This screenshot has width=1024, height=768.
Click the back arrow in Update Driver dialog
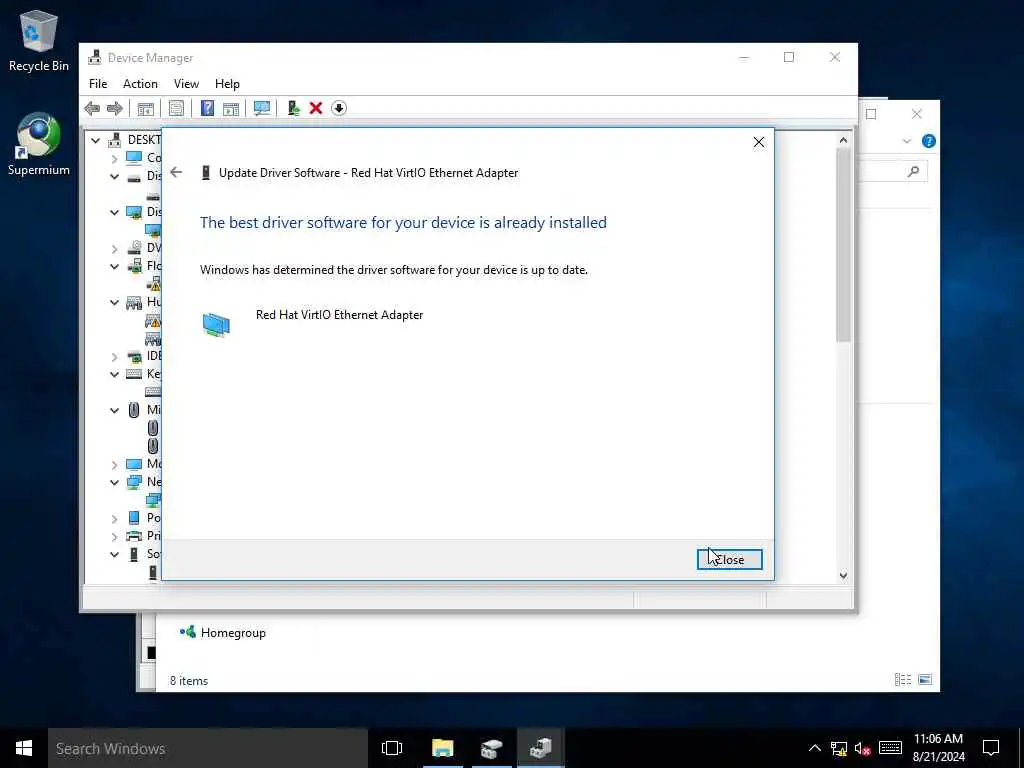click(x=176, y=172)
